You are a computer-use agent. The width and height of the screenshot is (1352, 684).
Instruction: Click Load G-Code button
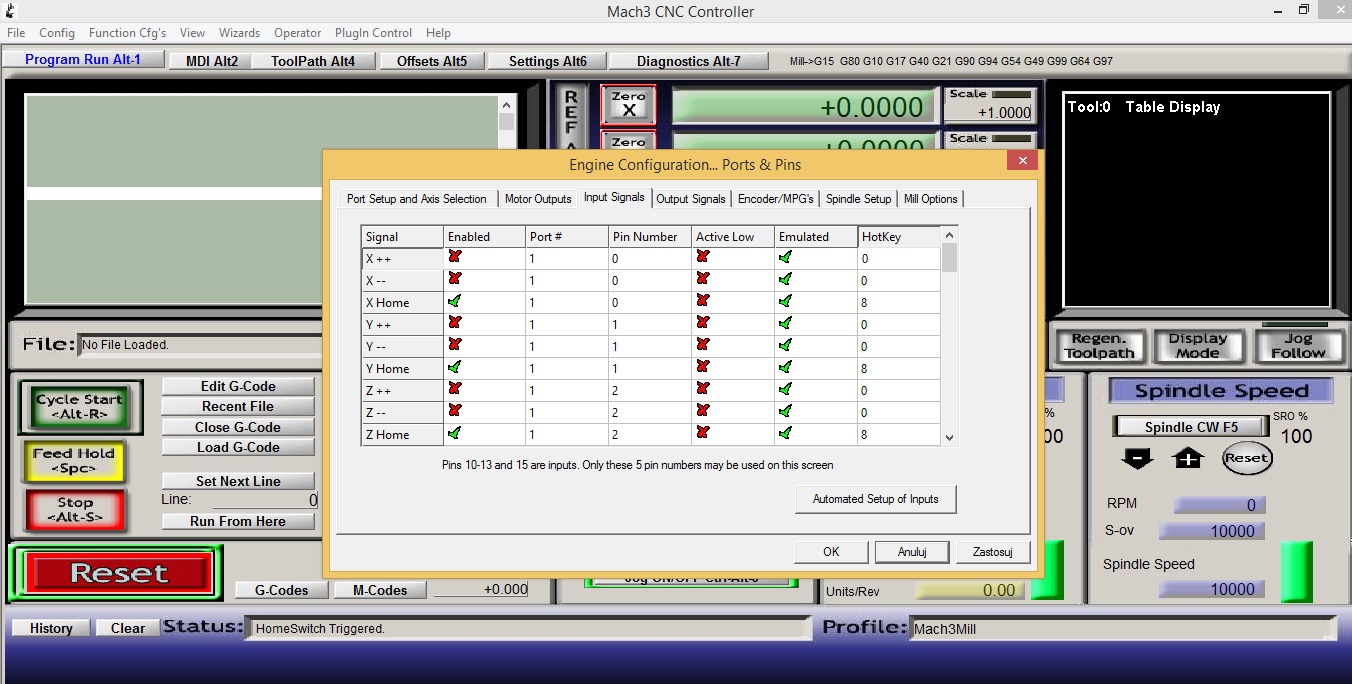(x=238, y=447)
